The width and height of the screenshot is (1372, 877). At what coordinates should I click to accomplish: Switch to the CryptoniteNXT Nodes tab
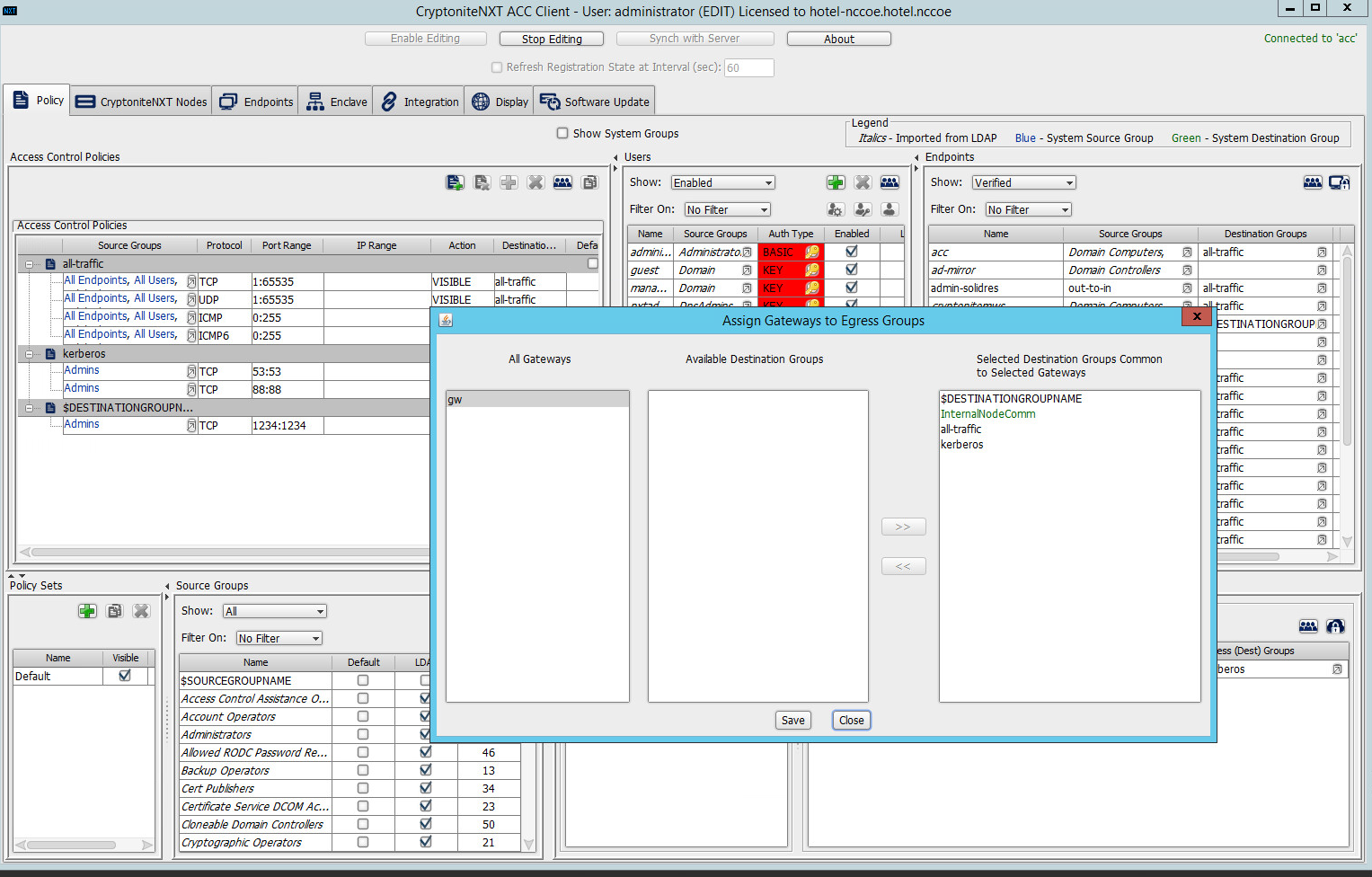click(x=142, y=102)
